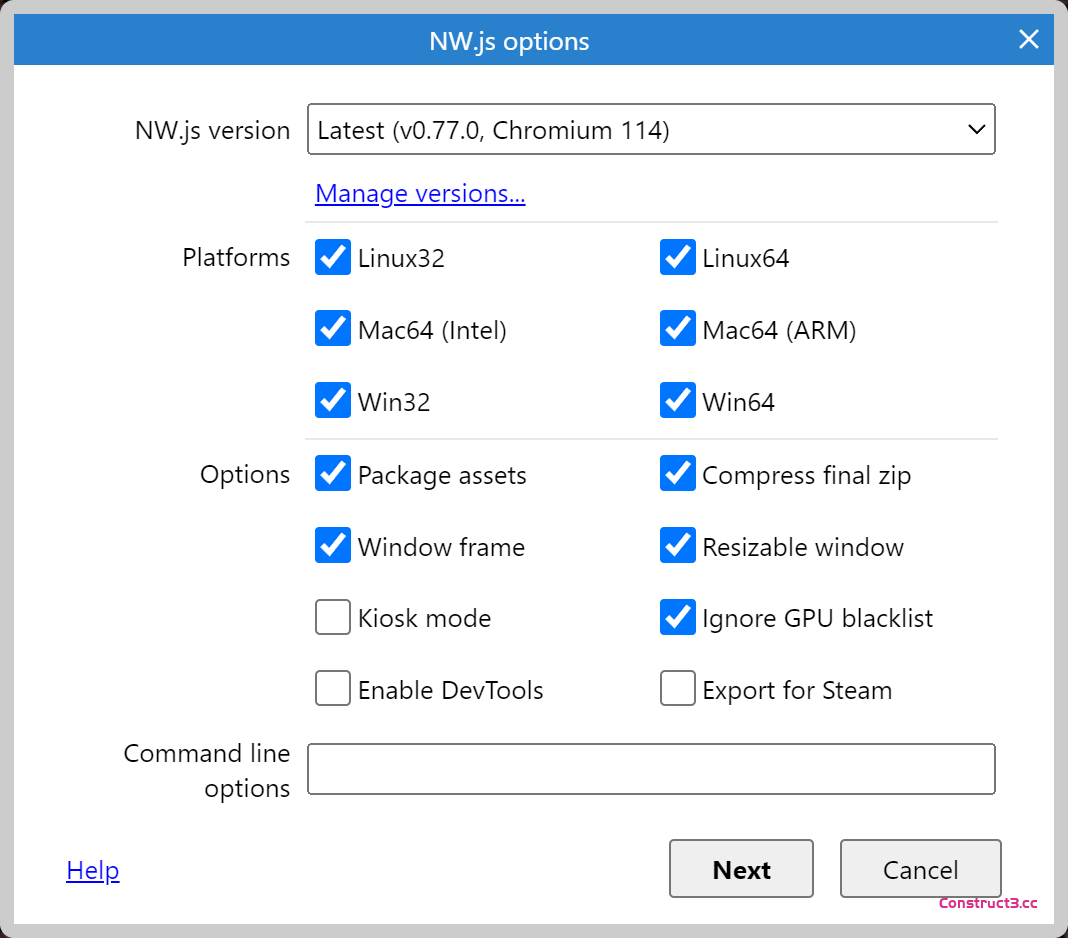Turn off the Resizable window option
Image resolution: width=1068 pixels, height=938 pixels.
click(678, 546)
